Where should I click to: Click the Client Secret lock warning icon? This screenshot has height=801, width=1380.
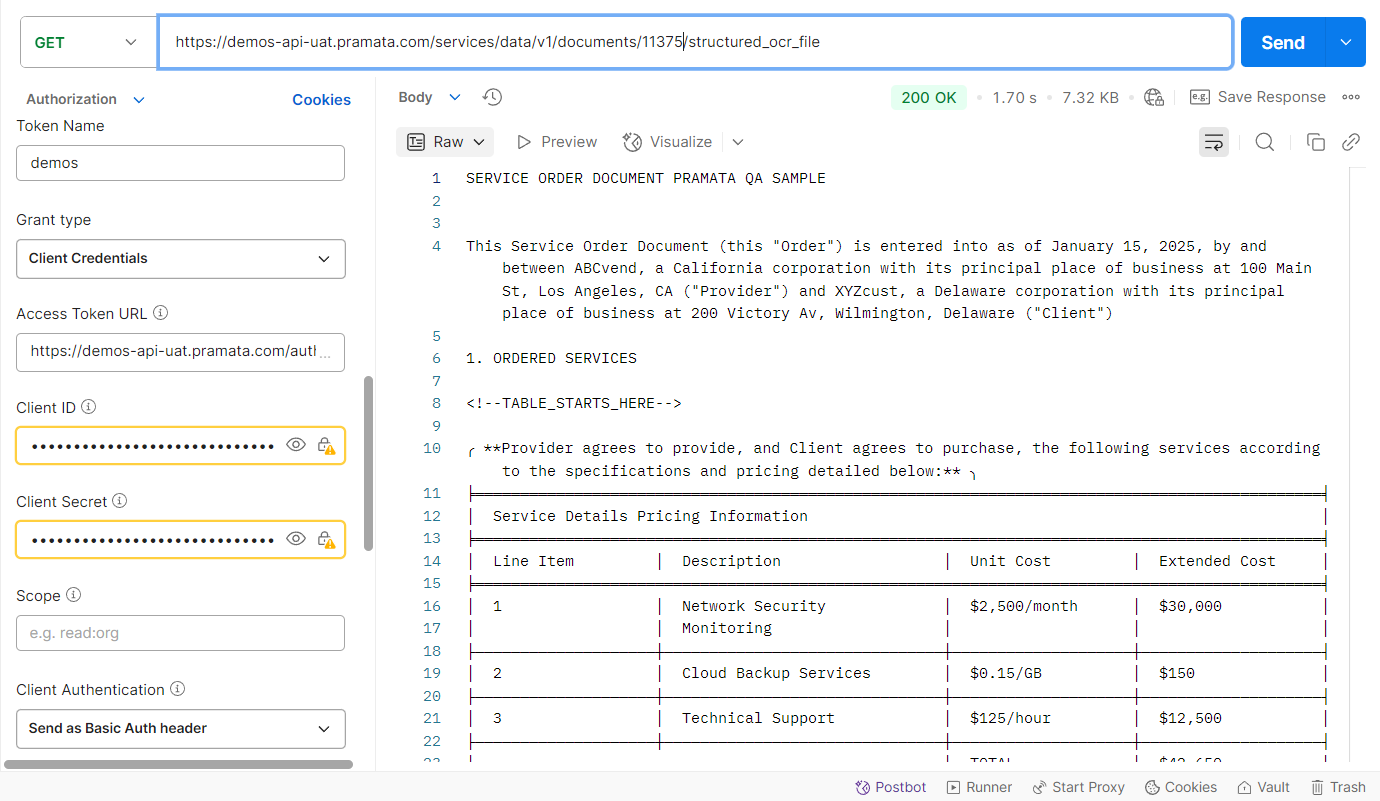(326, 540)
